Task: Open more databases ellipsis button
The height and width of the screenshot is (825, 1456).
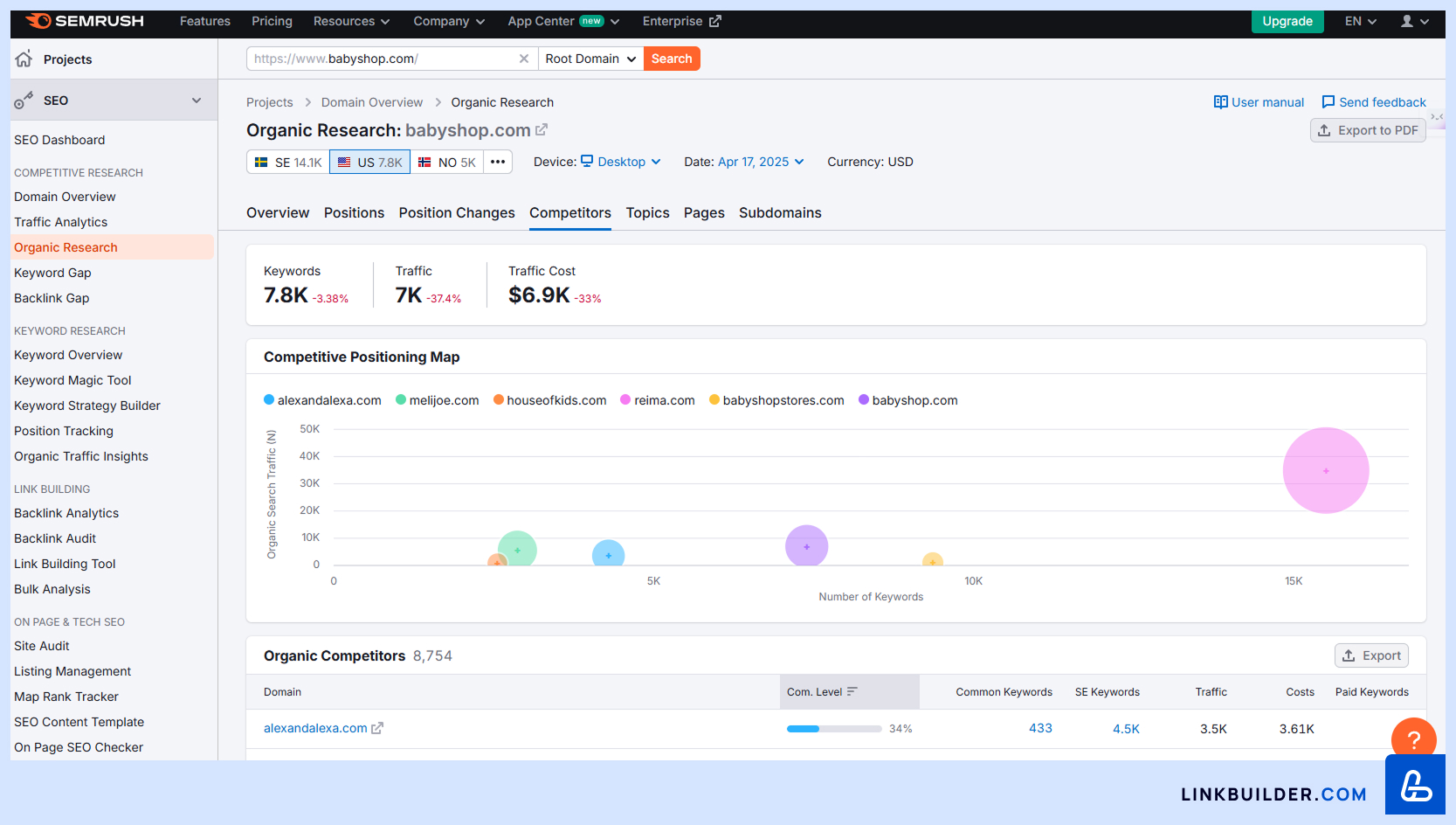Action: point(498,162)
